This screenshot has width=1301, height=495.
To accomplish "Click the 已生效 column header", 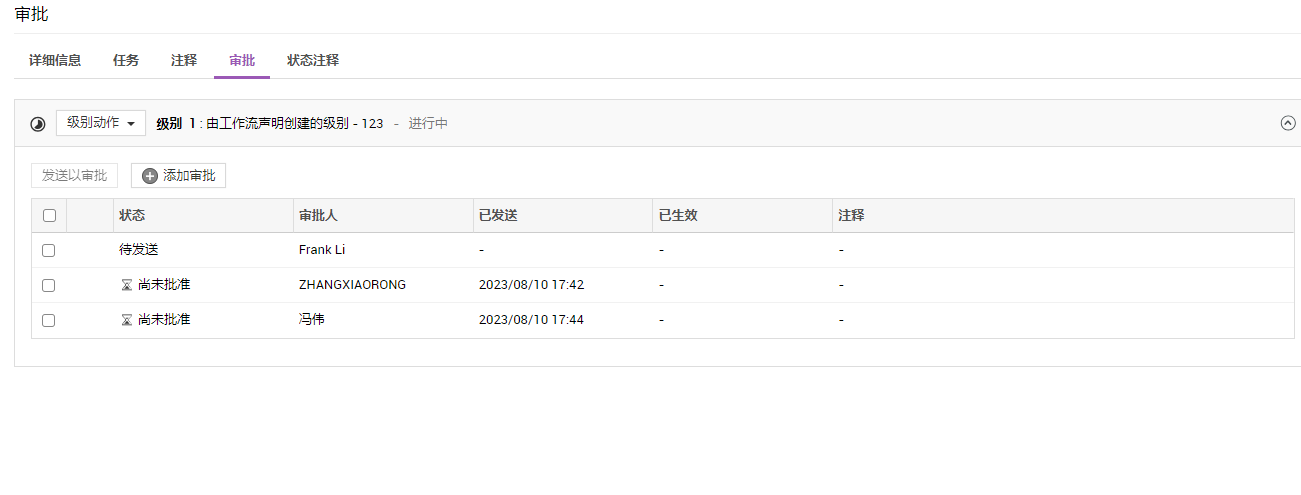I will click(678, 216).
